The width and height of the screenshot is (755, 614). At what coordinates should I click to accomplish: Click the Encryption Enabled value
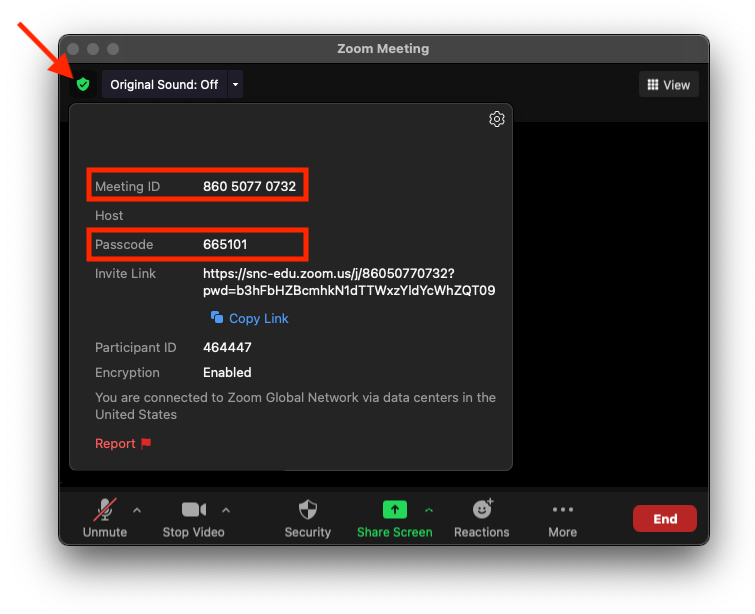point(227,372)
